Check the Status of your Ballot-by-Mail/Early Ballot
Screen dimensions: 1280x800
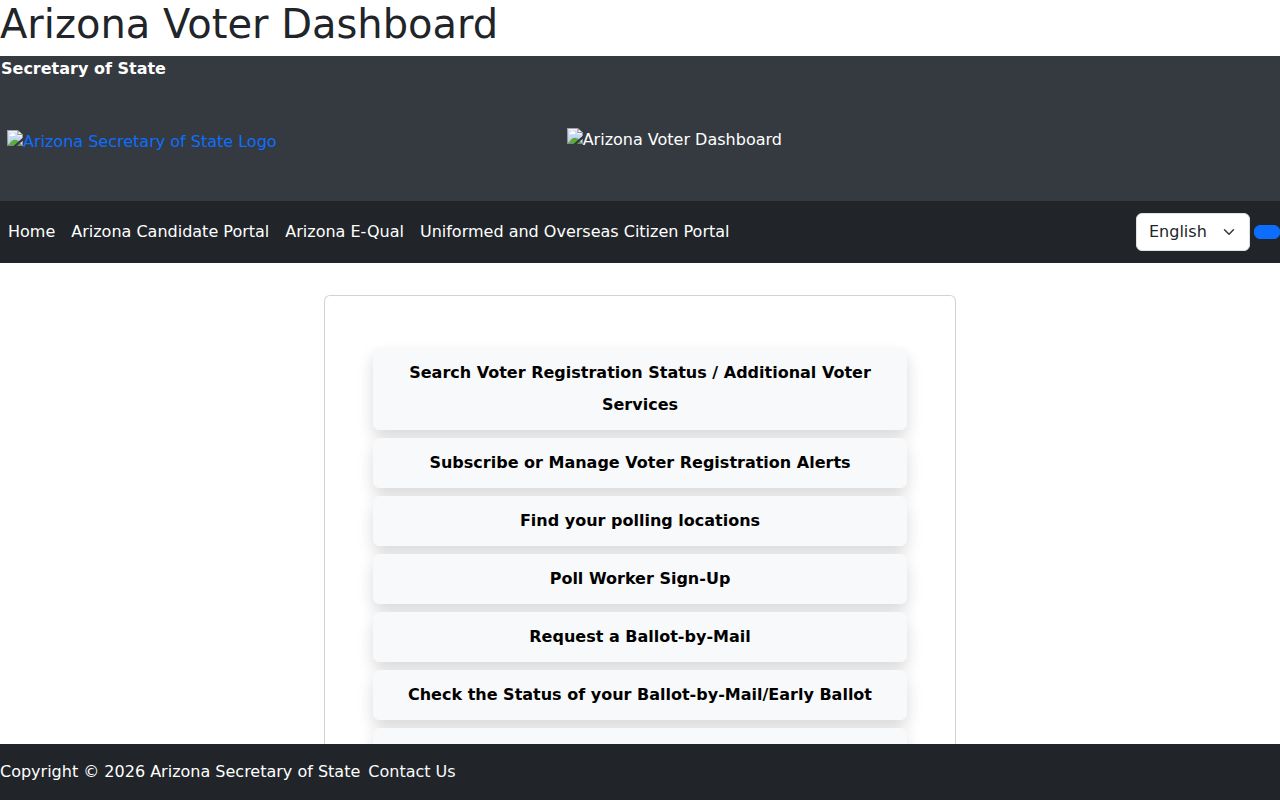click(x=640, y=695)
